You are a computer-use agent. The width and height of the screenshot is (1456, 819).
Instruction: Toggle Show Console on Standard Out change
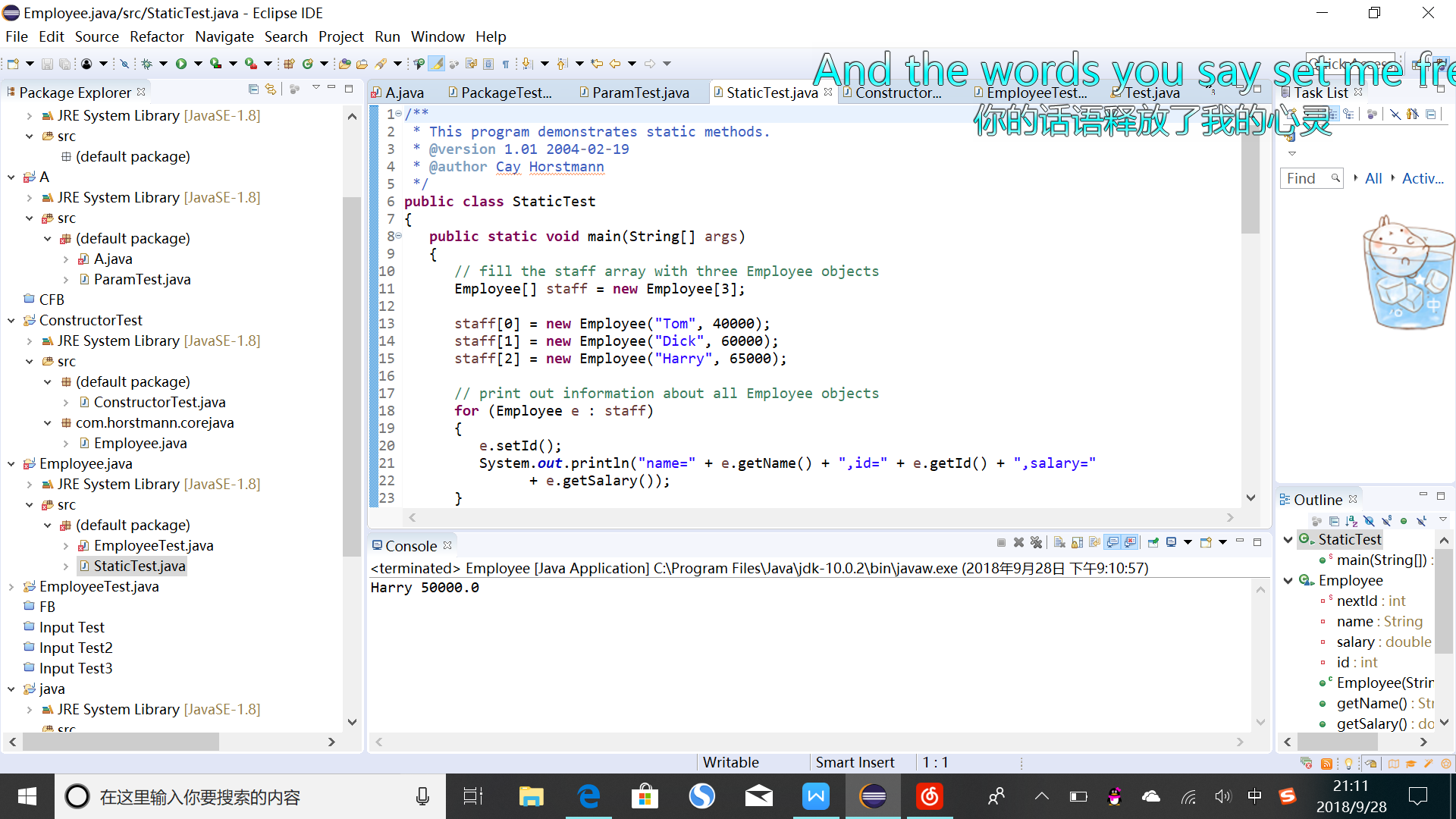tap(1112, 542)
